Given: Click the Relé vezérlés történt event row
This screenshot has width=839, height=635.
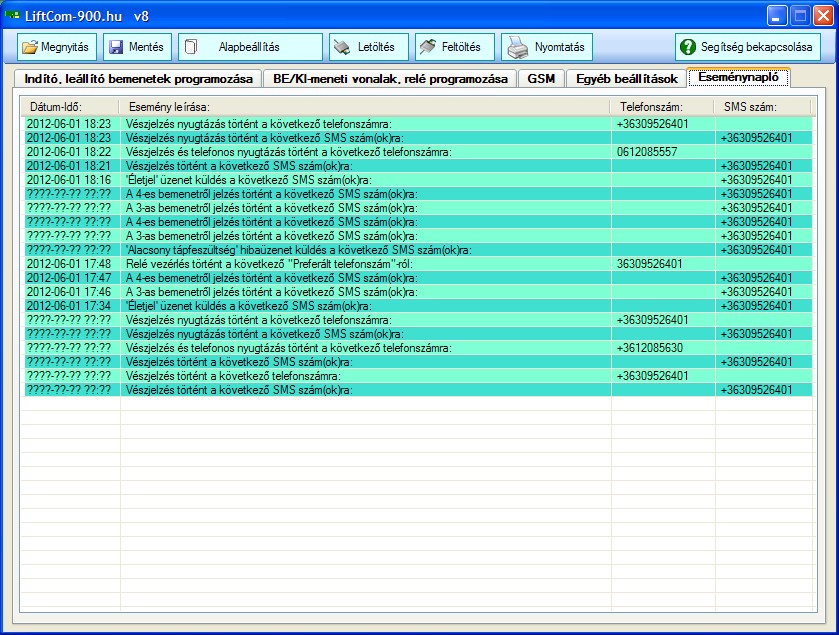Looking at the screenshot, I should [x=417, y=264].
